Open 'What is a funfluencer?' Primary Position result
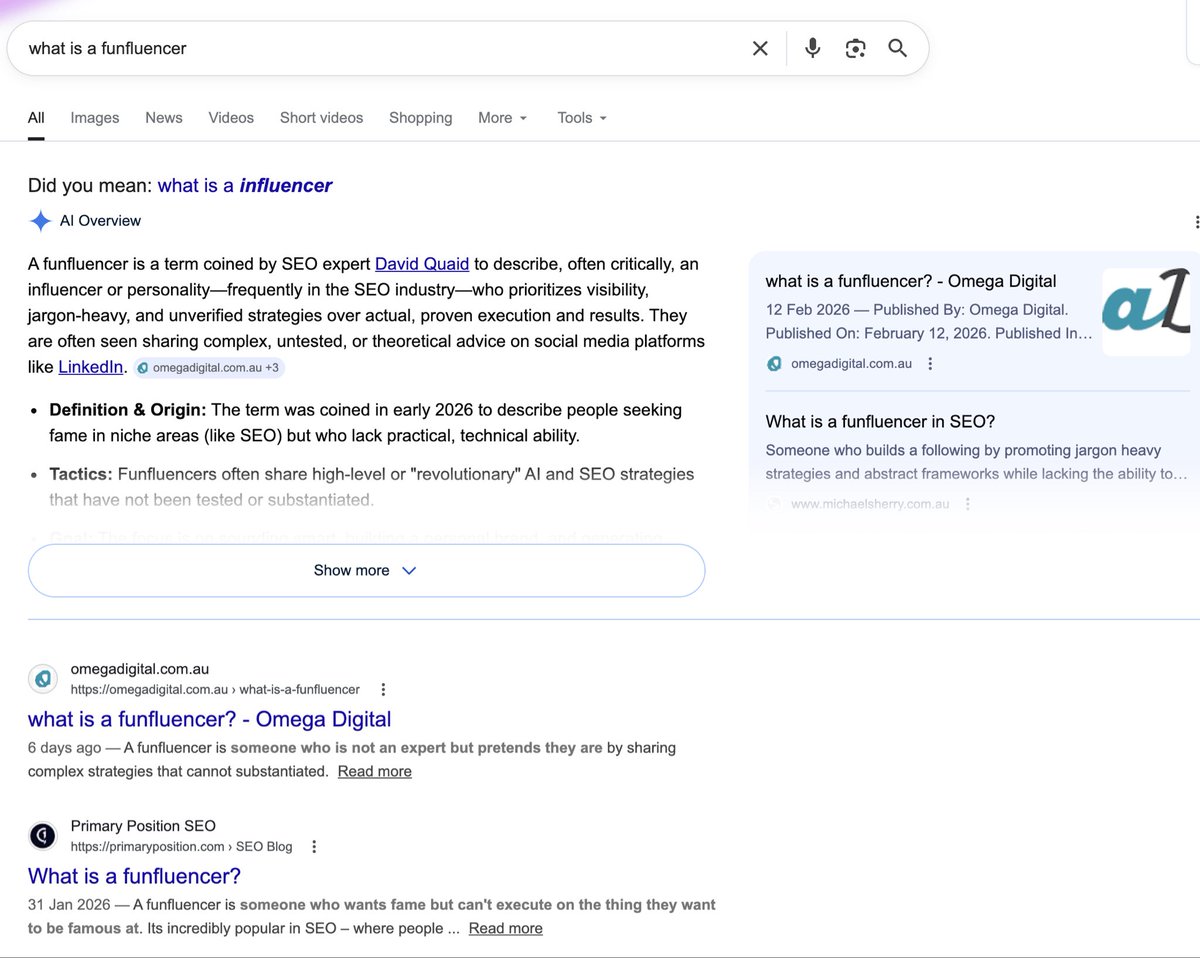The width and height of the screenshot is (1200, 958). [134, 876]
